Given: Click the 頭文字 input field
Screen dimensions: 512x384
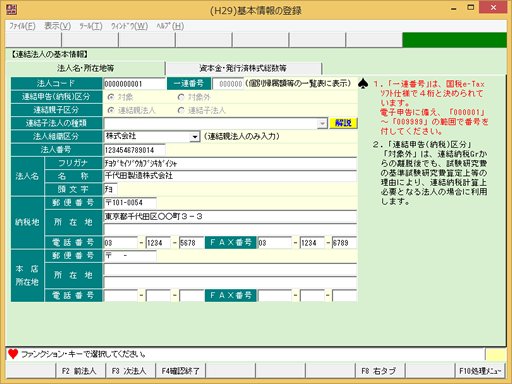Looking at the screenshot, I should (110, 189).
